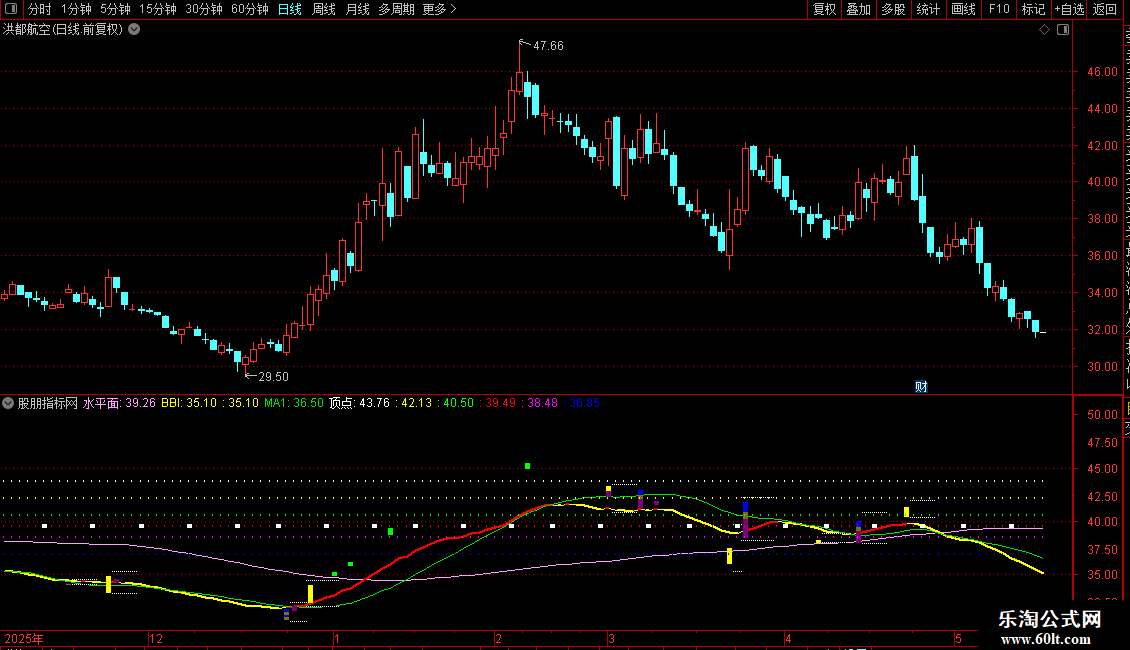This screenshot has width=1130, height=650.
Task: Switch to 日线 daily chart
Action: tap(290, 9)
